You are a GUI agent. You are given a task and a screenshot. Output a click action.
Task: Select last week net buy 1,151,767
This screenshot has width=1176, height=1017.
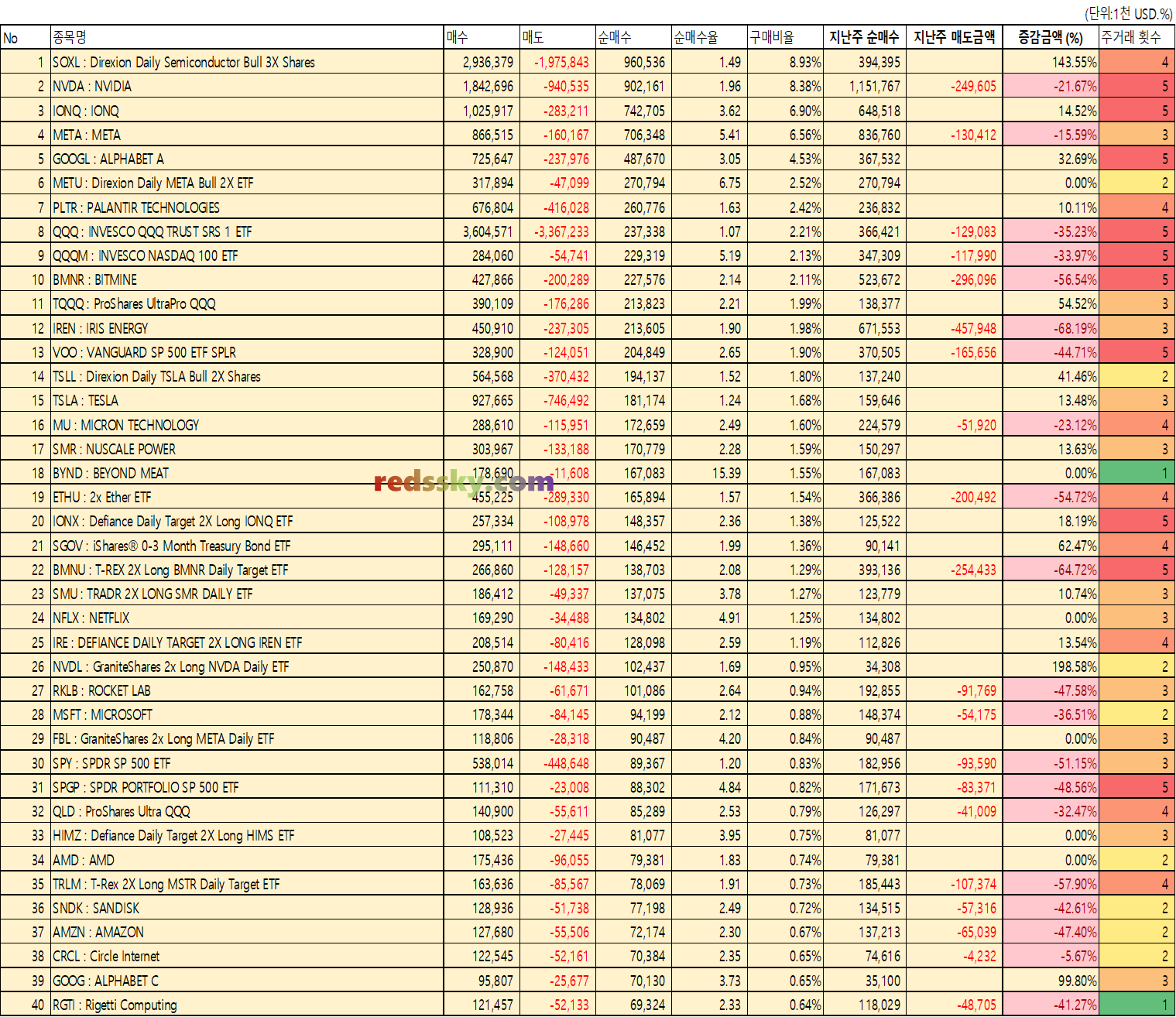[864, 86]
